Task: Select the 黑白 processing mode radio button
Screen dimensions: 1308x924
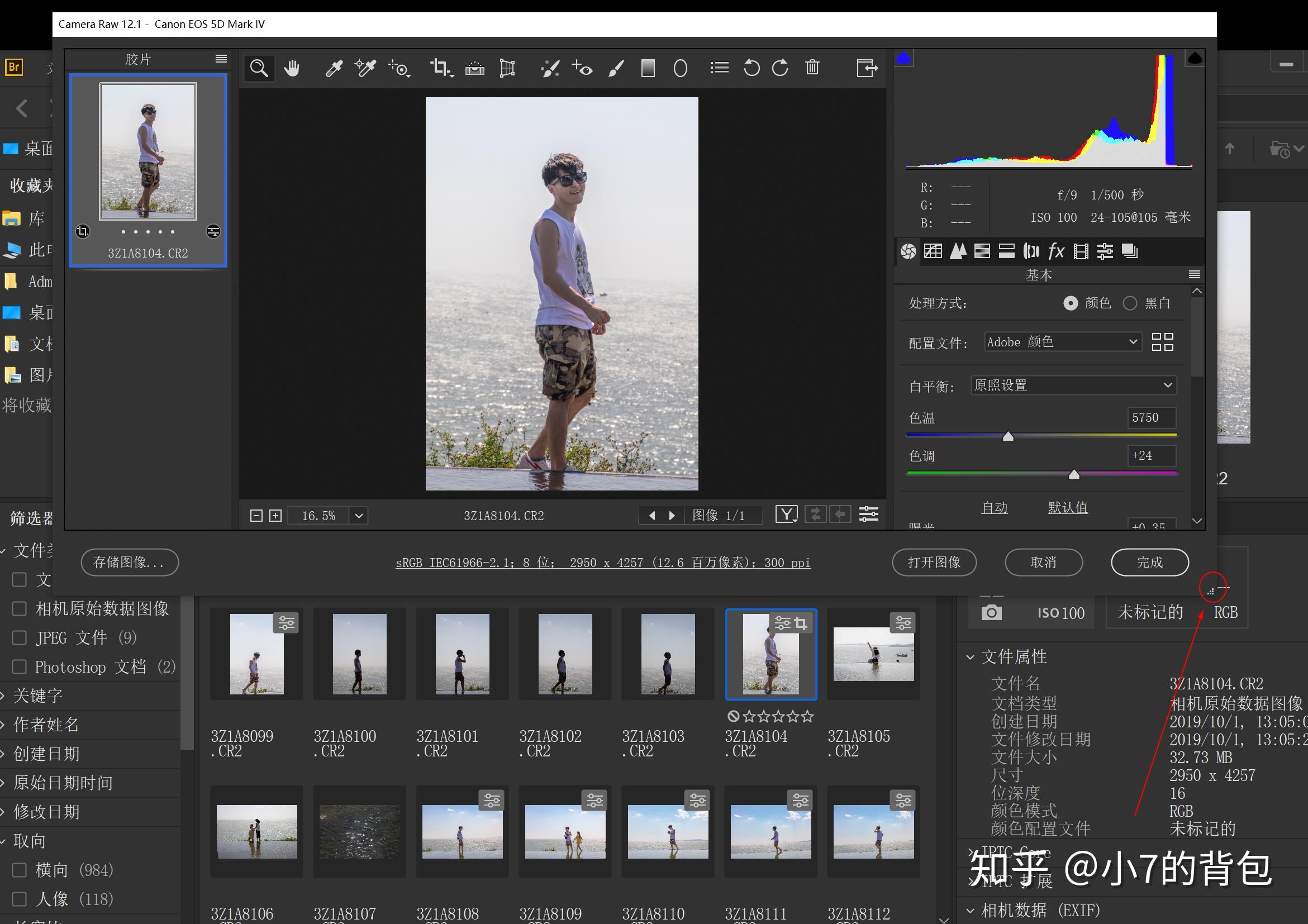Action: (1130, 303)
